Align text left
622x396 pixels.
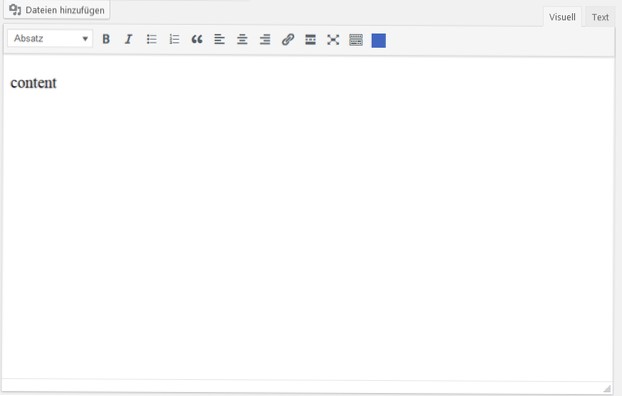click(x=219, y=39)
